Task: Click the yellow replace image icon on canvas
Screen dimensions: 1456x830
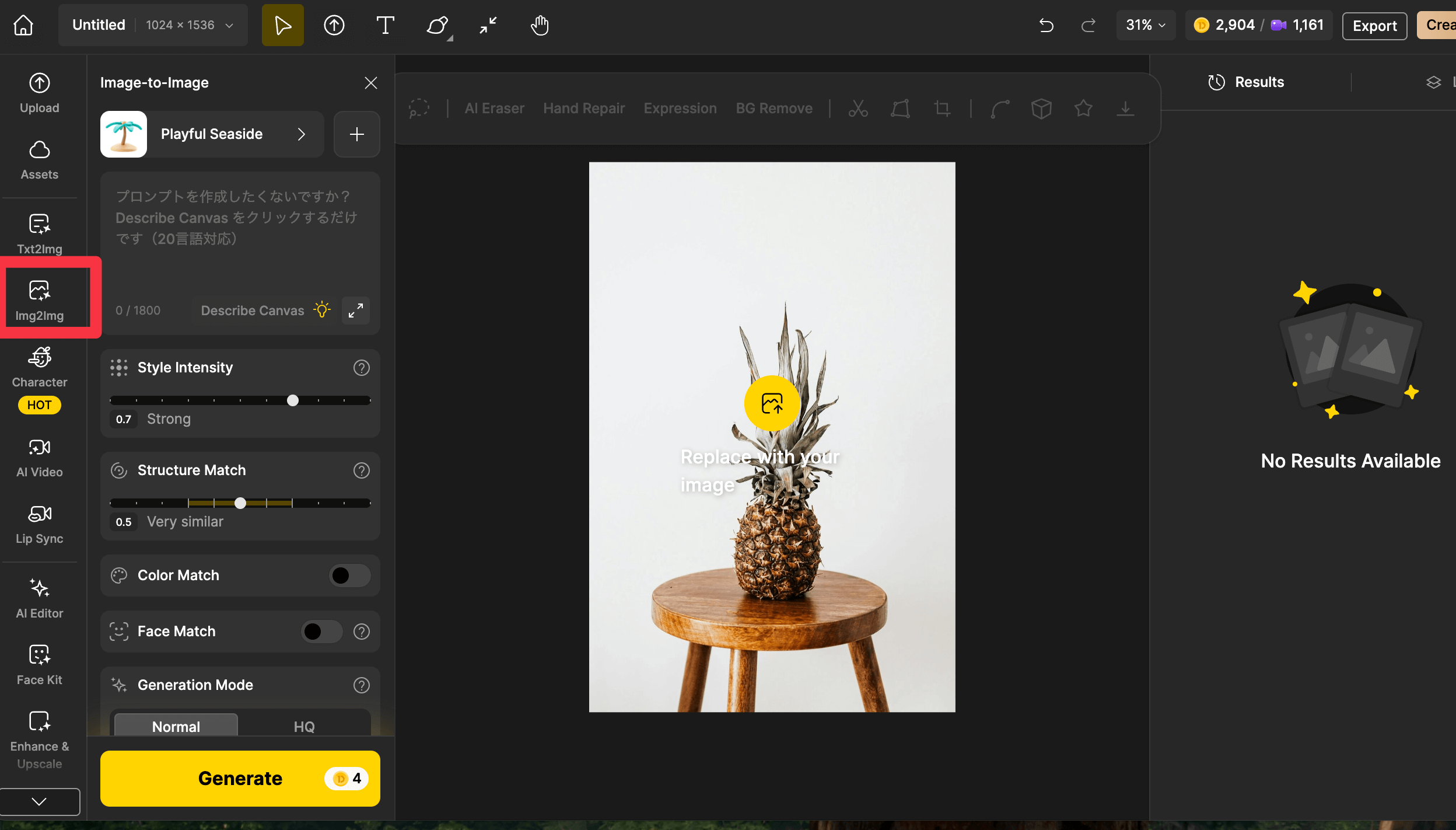Action: click(772, 403)
